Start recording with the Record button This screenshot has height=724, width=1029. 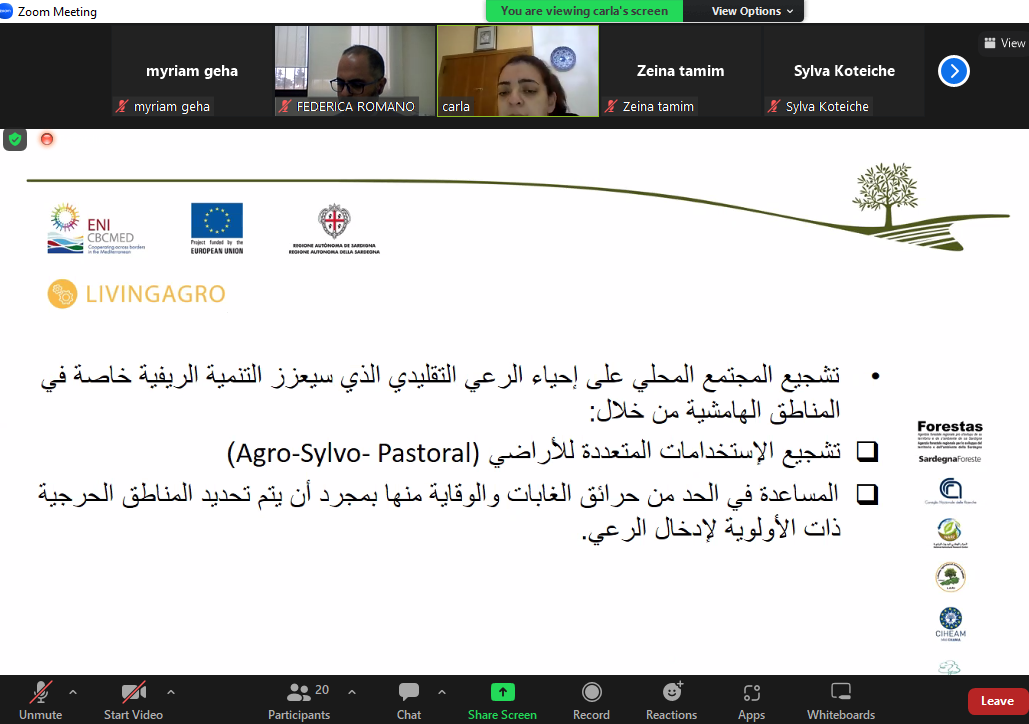pyautogui.click(x=591, y=692)
